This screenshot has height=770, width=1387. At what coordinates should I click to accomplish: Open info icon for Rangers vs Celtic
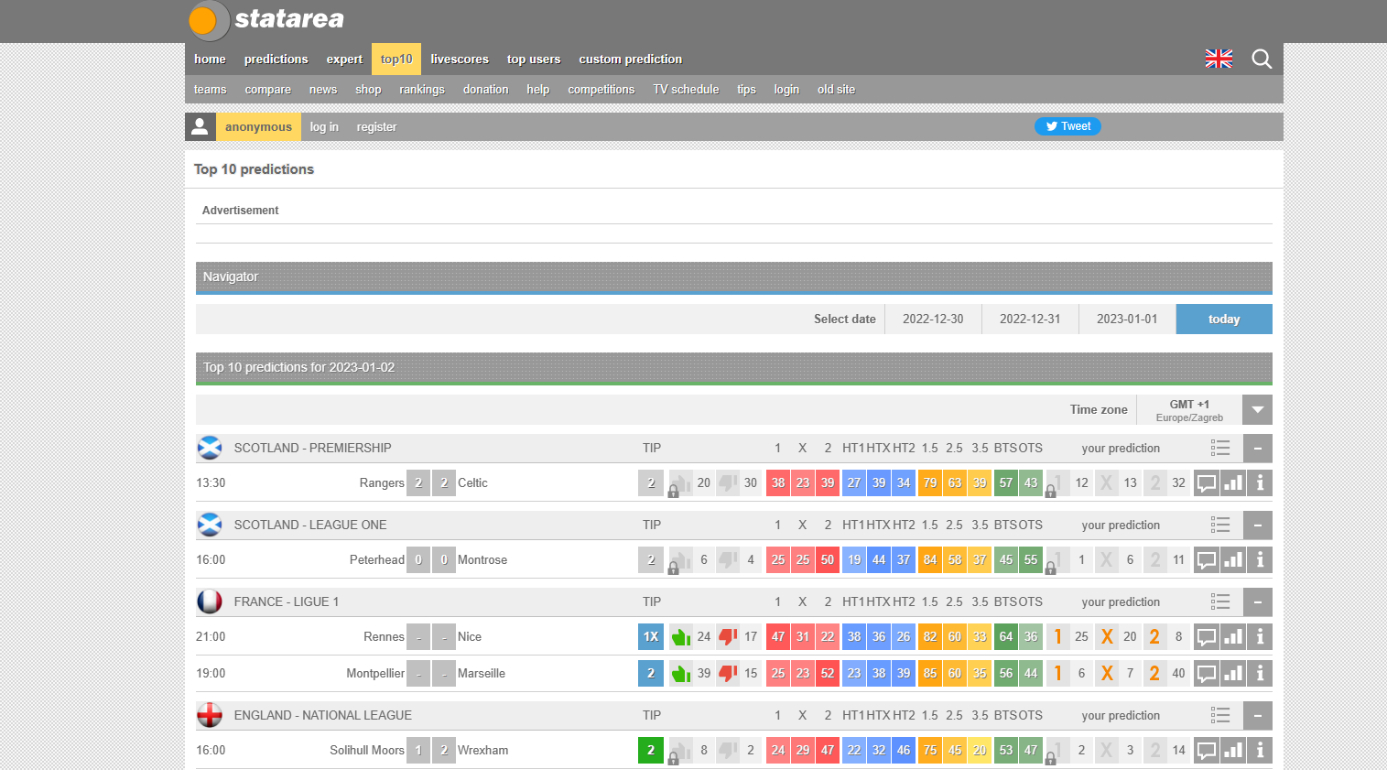coord(1260,483)
